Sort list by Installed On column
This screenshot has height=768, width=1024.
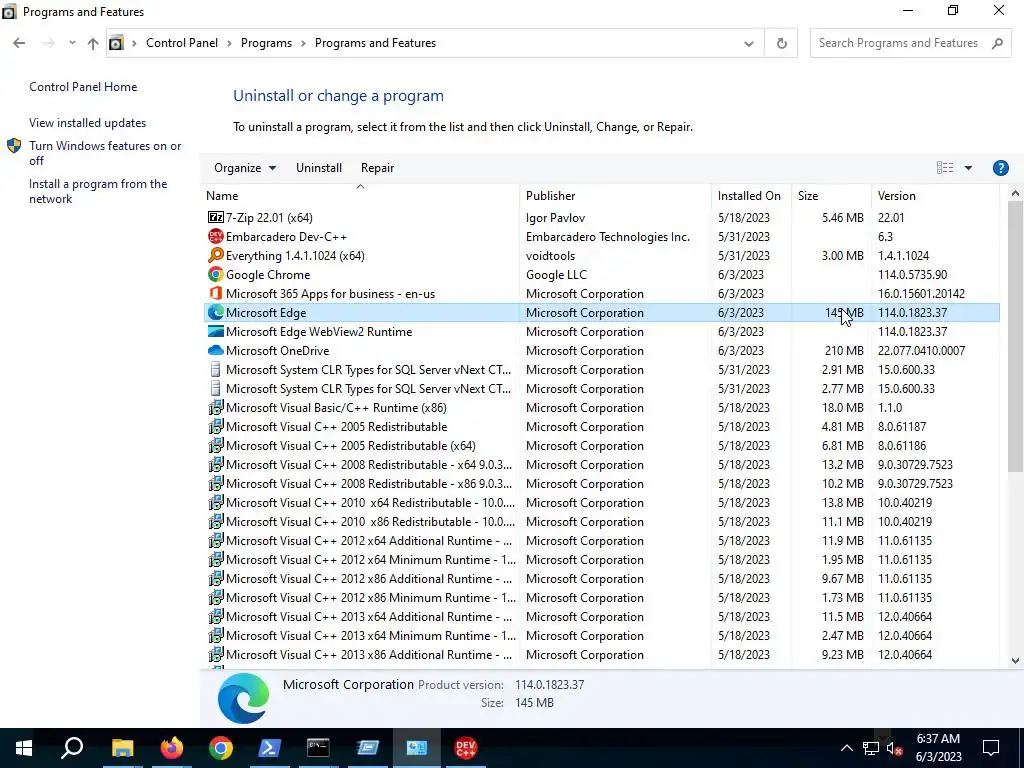click(x=751, y=195)
